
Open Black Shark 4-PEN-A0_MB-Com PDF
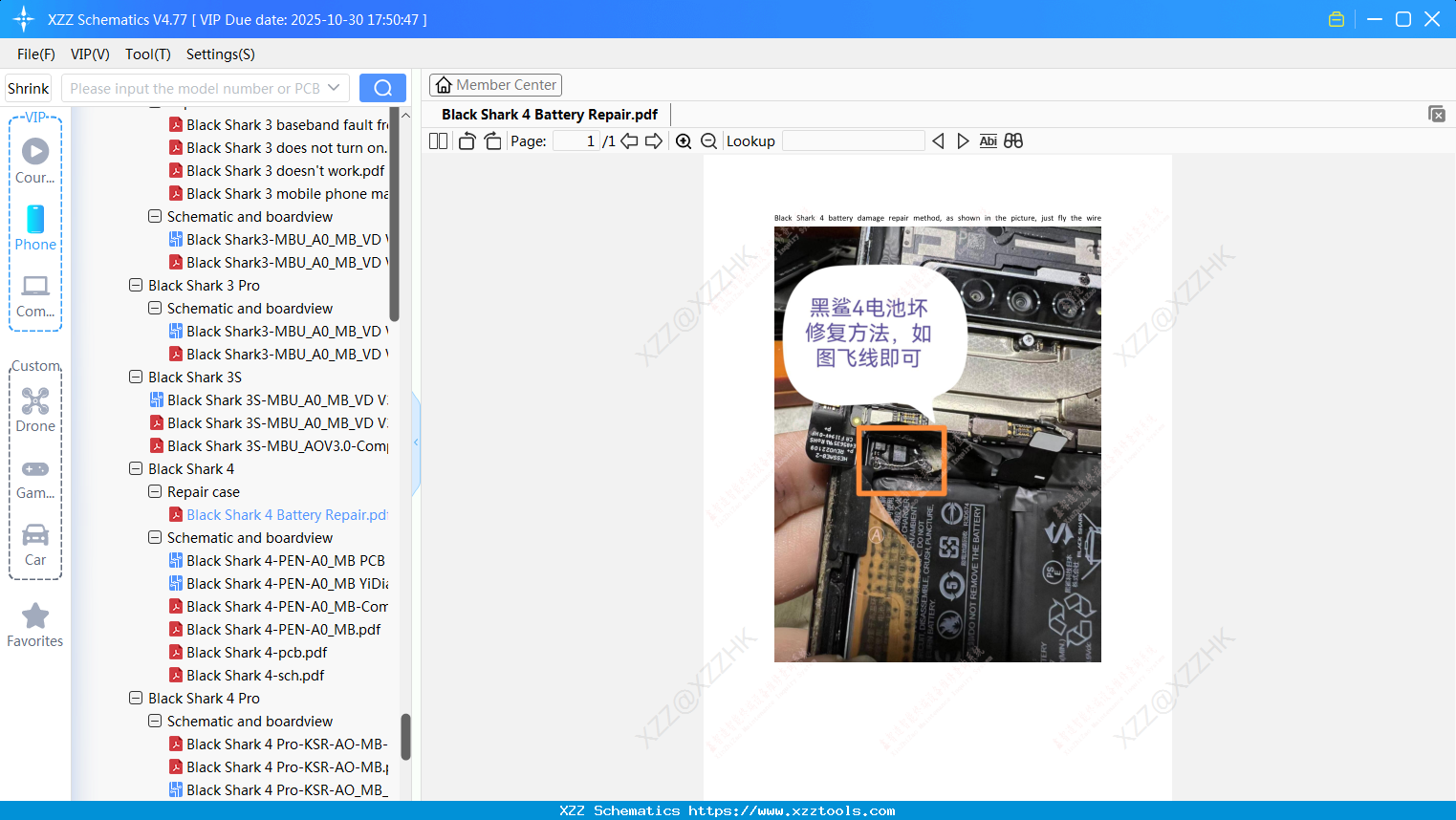tap(278, 607)
